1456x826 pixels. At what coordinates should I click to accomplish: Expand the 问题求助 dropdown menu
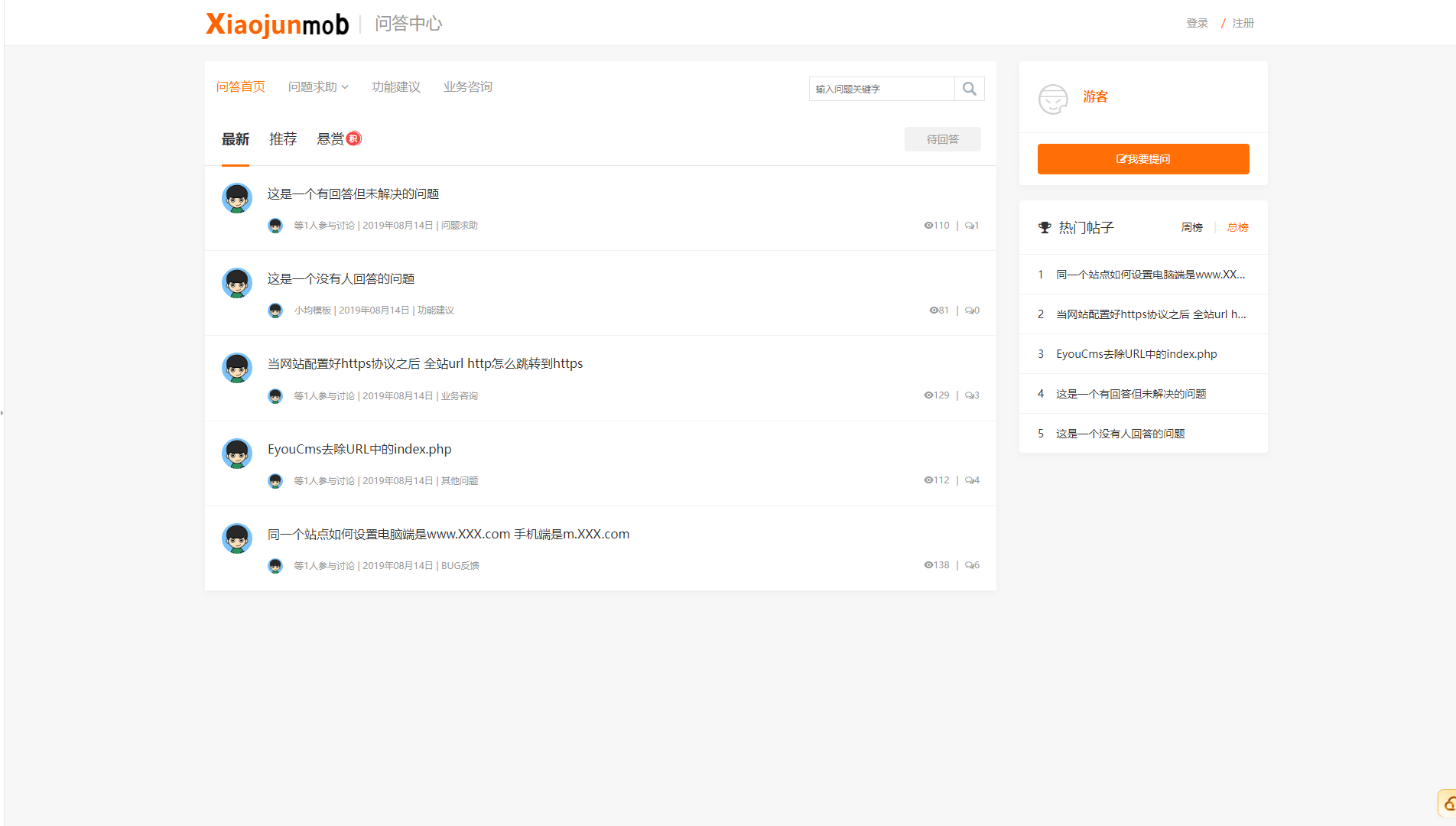tap(318, 87)
